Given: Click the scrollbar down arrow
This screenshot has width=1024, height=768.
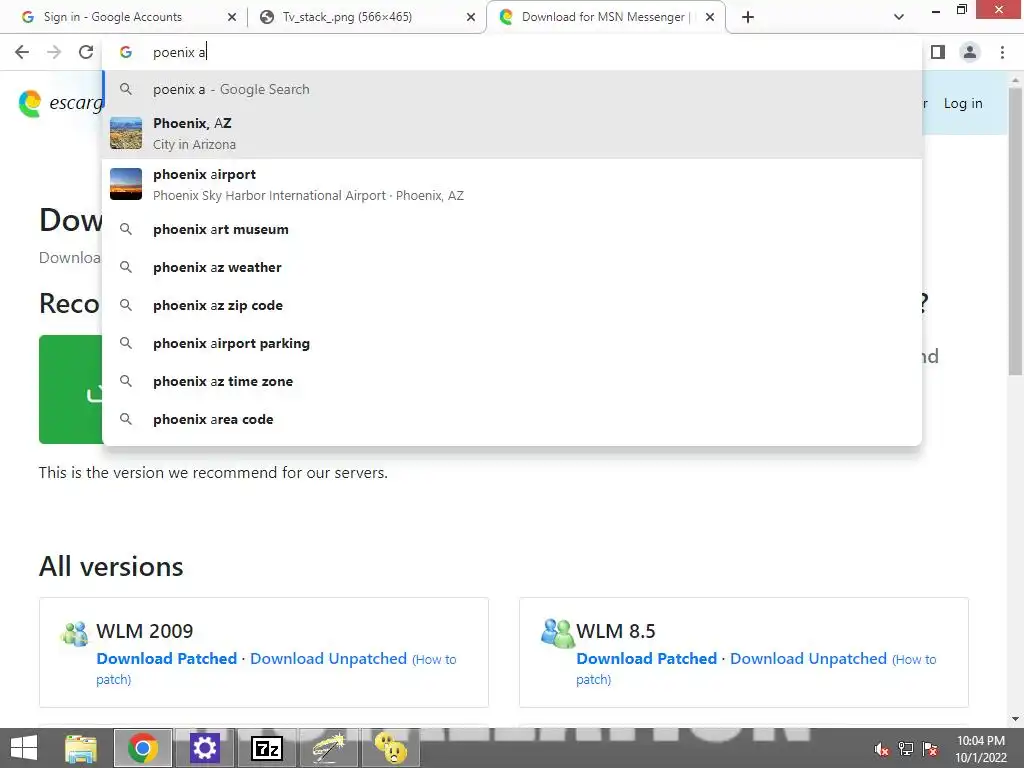Looking at the screenshot, I should [x=1015, y=719].
